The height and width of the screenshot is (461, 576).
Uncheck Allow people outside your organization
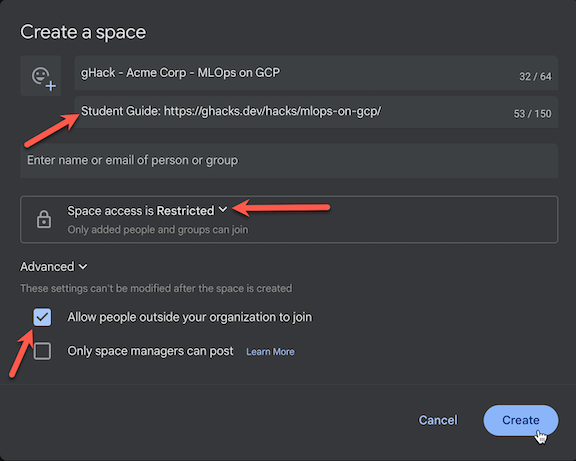tap(42, 317)
